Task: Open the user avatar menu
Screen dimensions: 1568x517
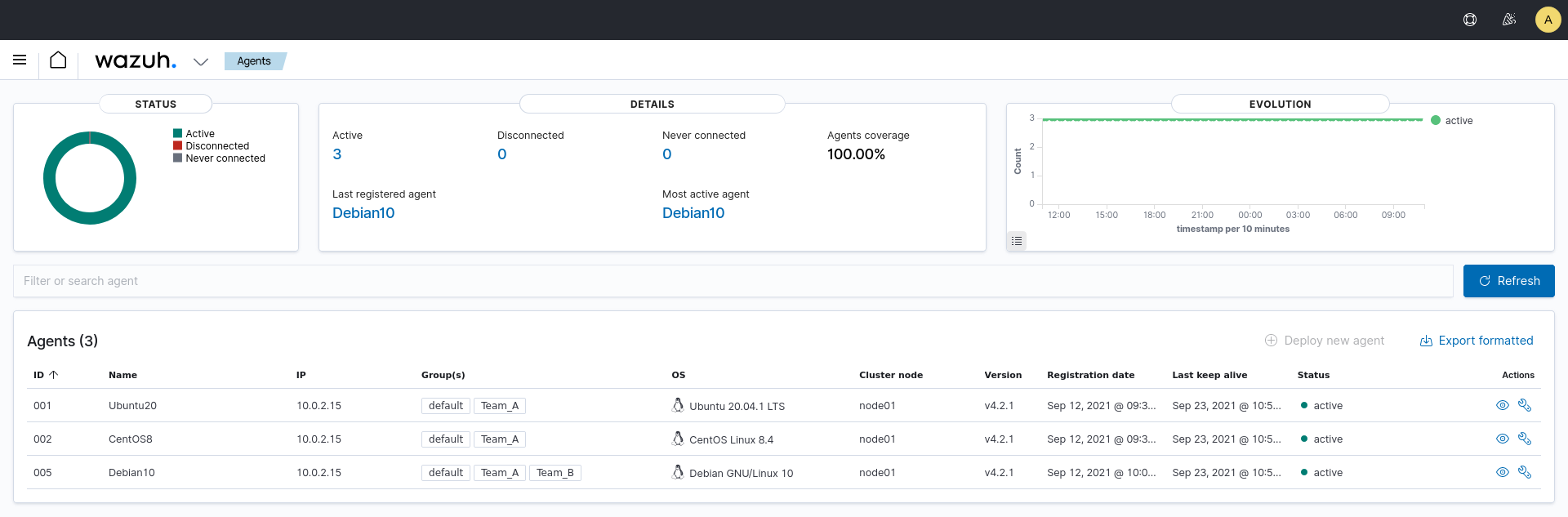Action: [x=1548, y=20]
